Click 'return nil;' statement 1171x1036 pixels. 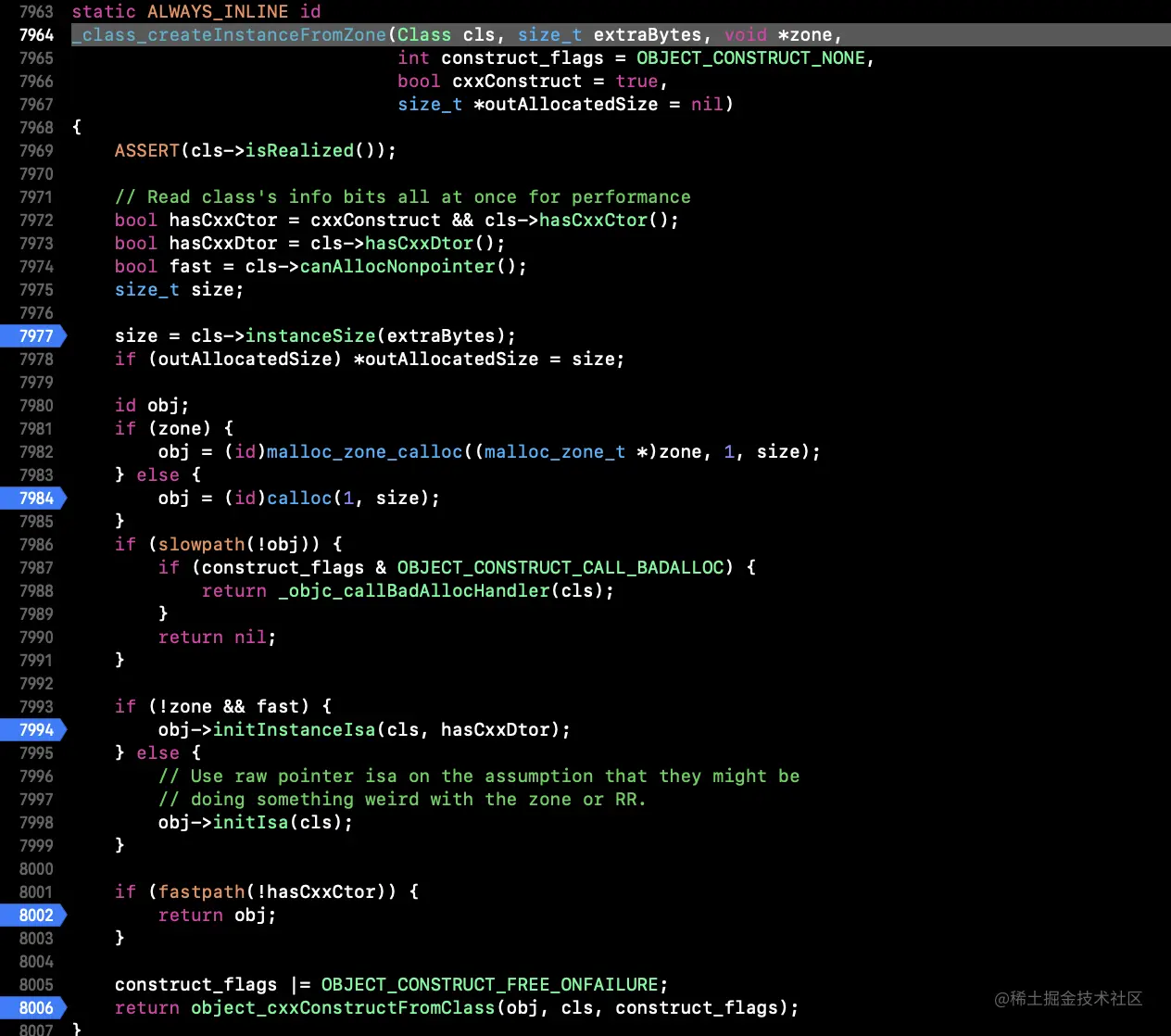click(x=218, y=637)
